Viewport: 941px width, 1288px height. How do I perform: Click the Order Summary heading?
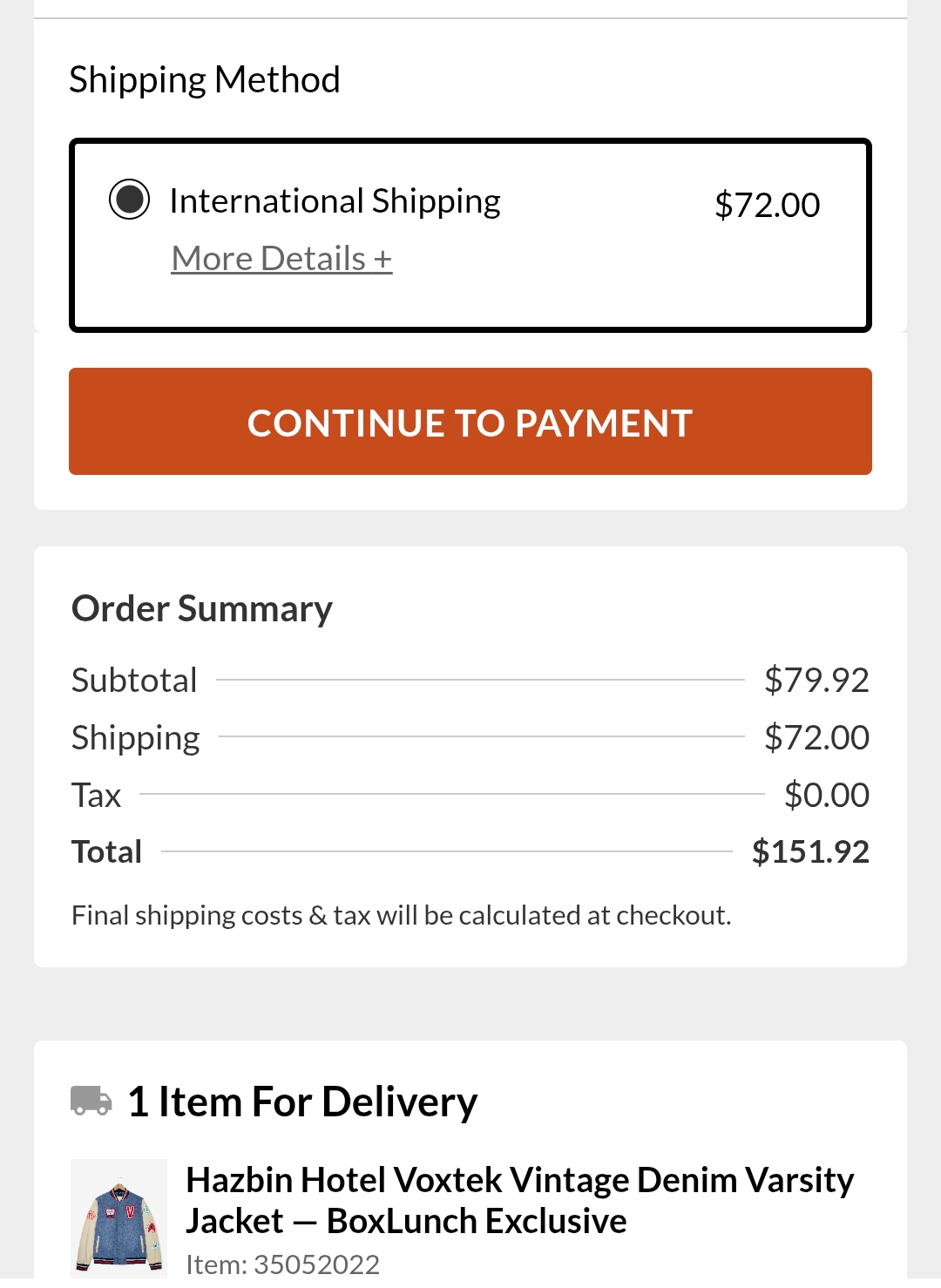202,608
